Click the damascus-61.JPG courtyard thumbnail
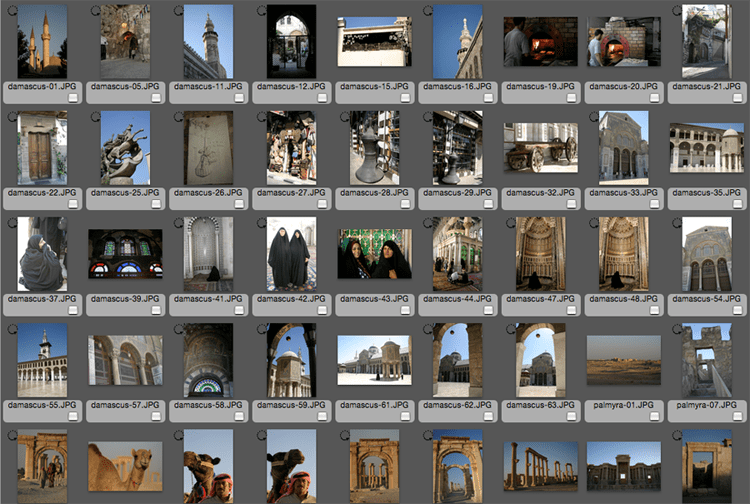750x504 pixels. (x=374, y=360)
